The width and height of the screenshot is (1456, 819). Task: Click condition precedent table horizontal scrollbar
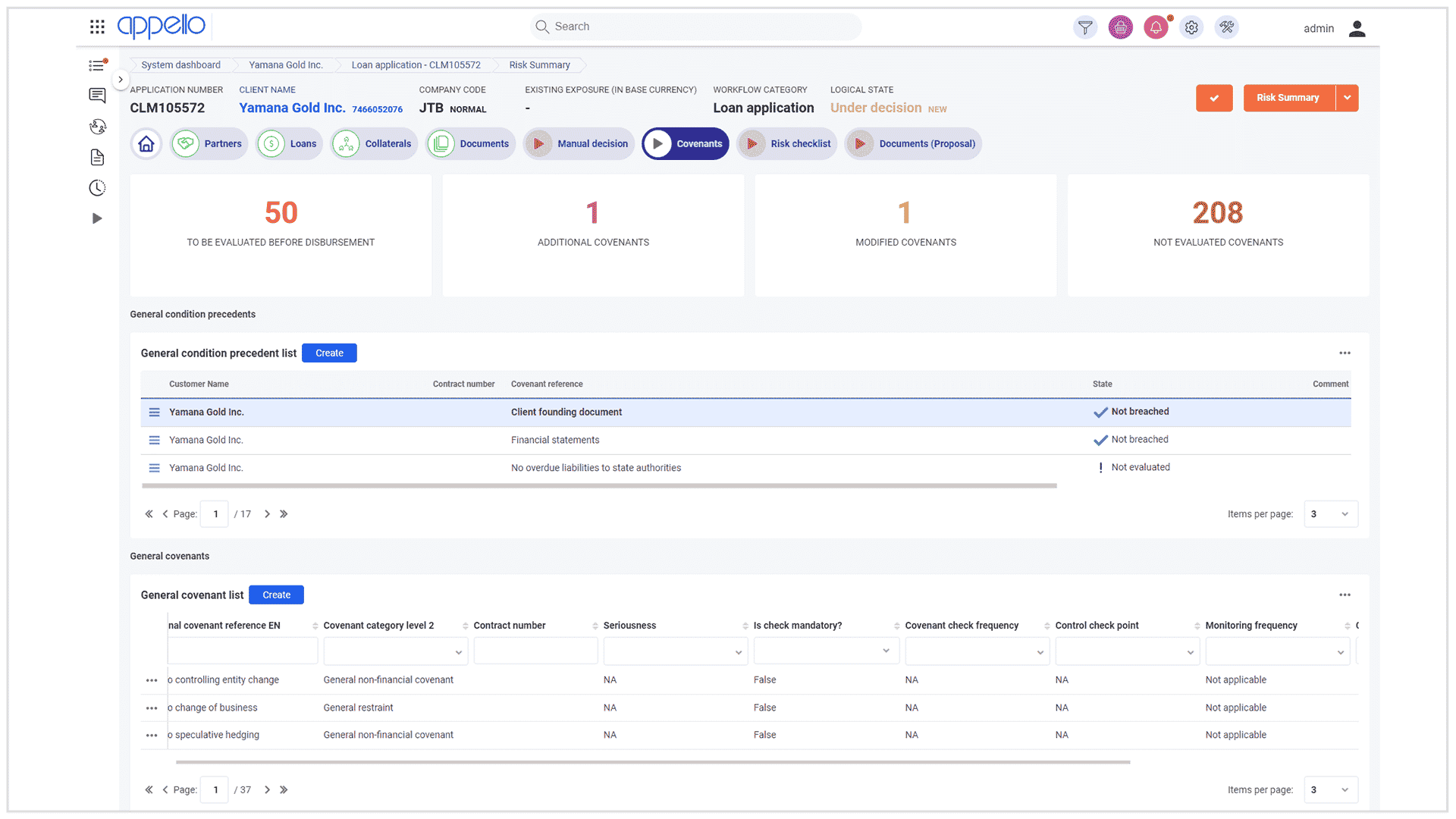tap(599, 486)
